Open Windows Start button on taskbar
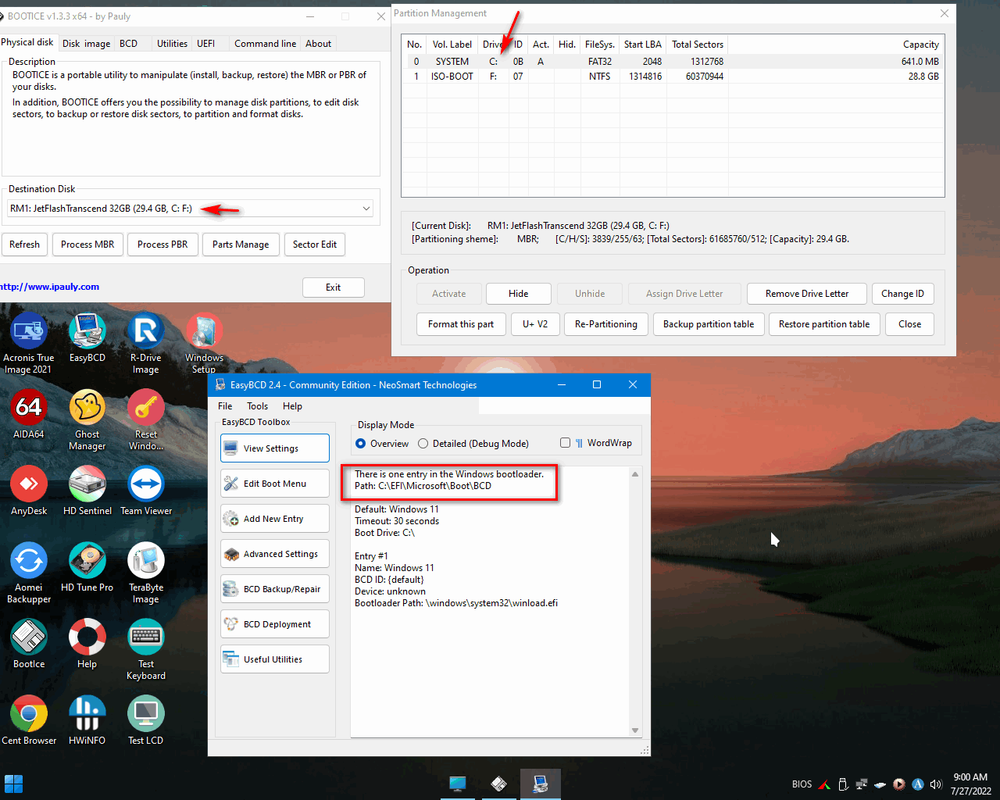1000x800 pixels. coord(13,784)
